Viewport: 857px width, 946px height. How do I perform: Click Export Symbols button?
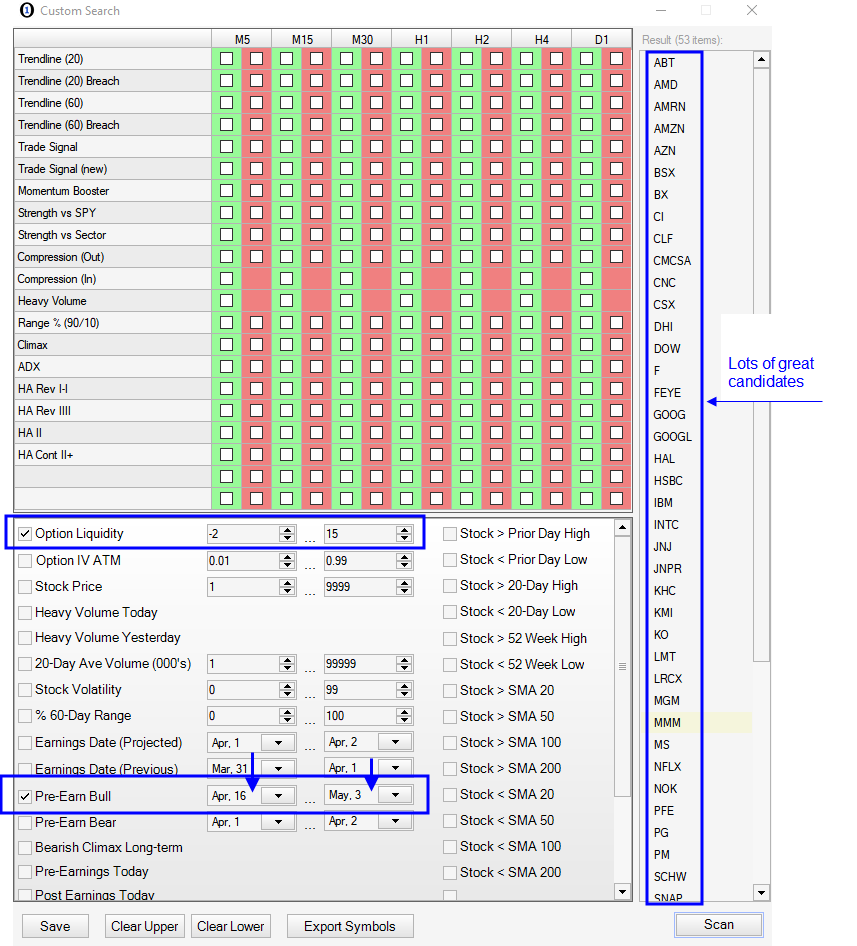pyautogui.click(x=350, y=926)
